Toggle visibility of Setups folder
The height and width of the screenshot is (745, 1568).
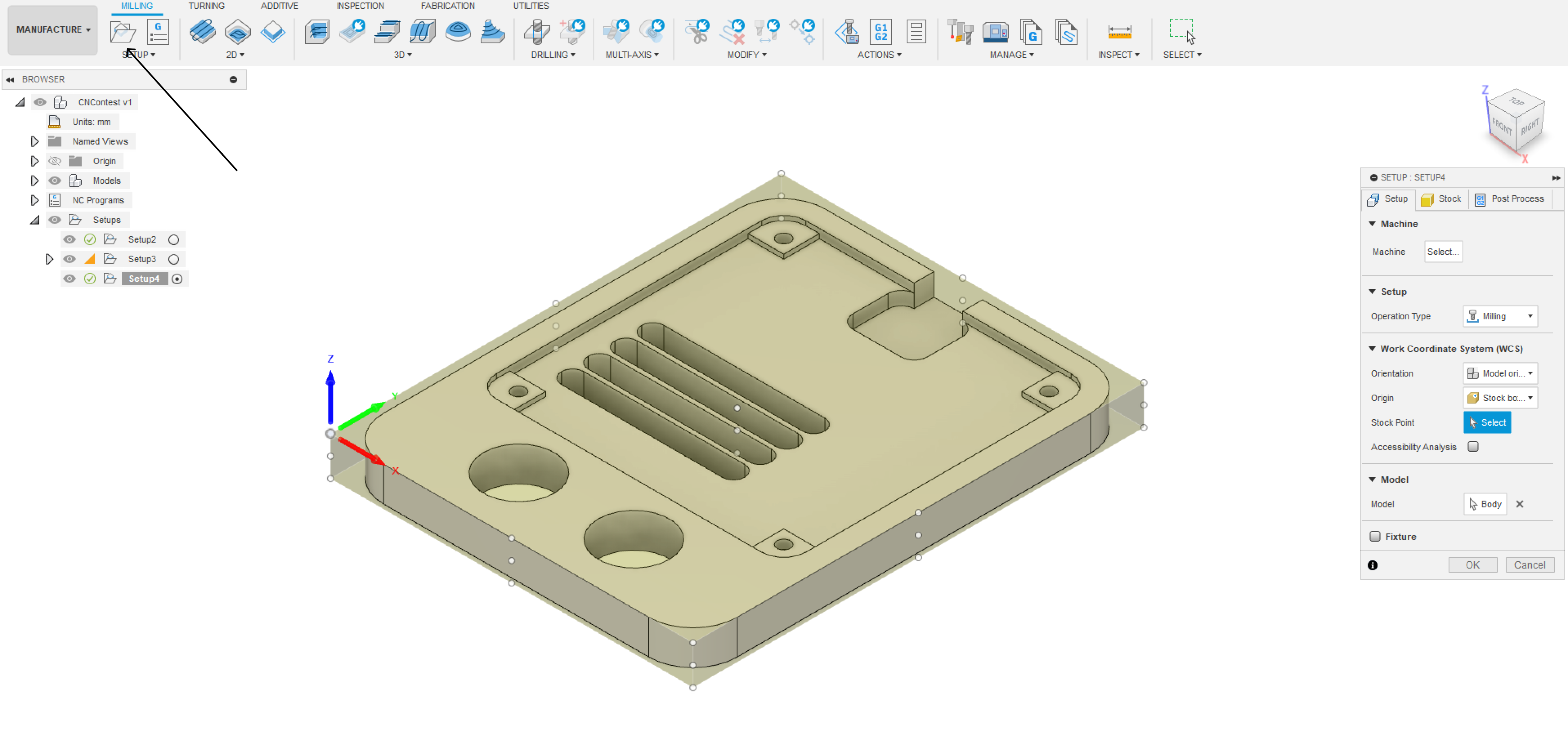click(55, 219)
